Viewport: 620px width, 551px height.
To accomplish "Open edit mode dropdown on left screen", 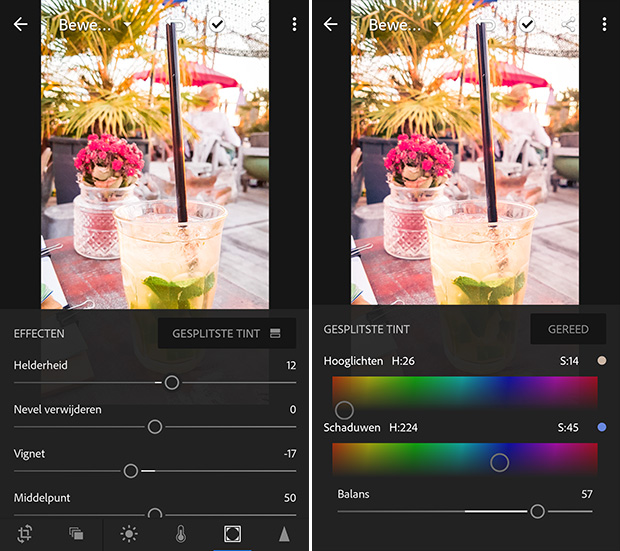I will click(127, 25).
